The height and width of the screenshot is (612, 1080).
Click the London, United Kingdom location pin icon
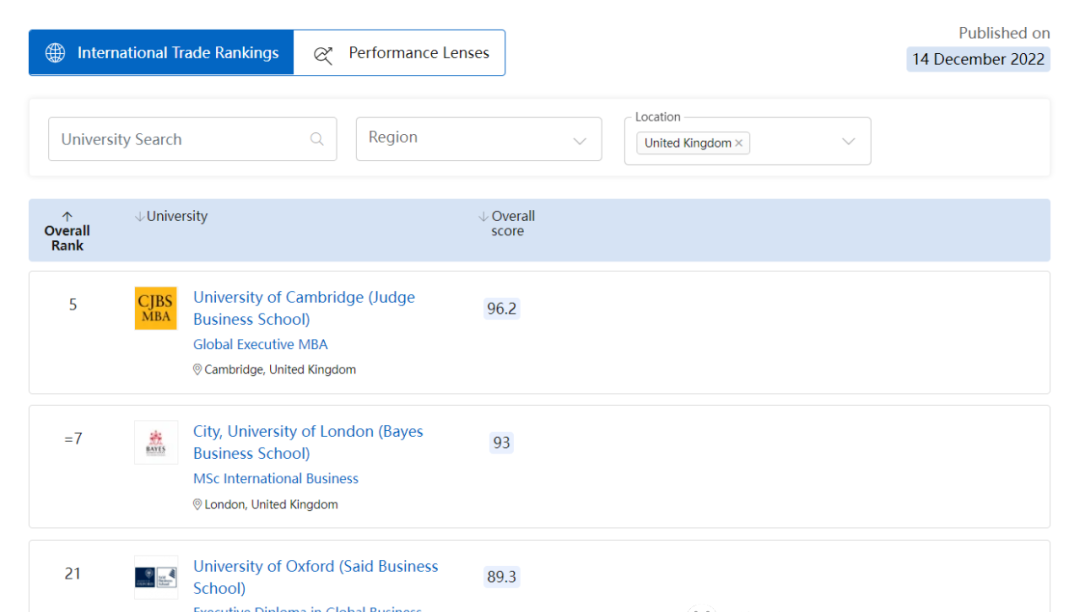tap(197, 505)
